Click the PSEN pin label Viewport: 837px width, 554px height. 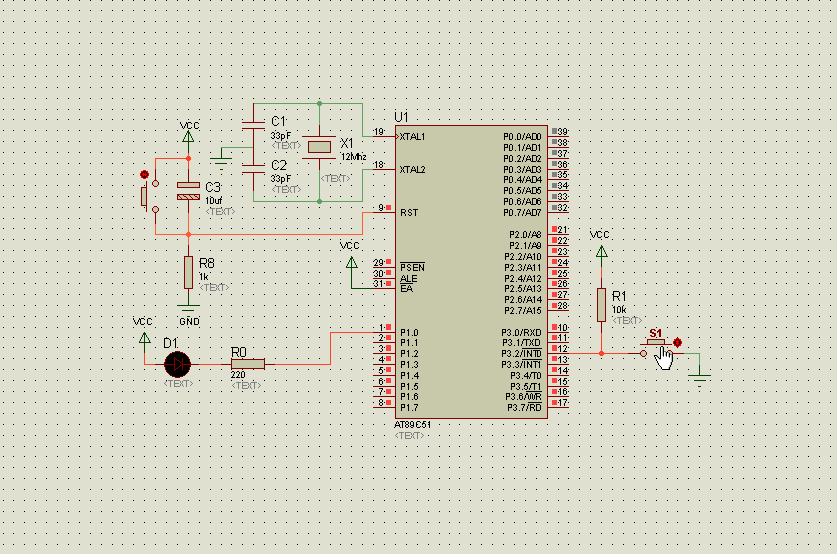click(x=412, y=267)
